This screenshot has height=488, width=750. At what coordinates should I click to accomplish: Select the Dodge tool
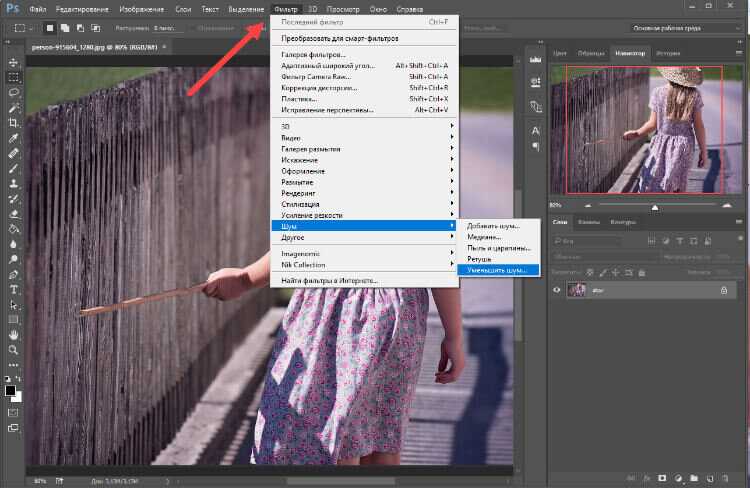coord(13,259)
